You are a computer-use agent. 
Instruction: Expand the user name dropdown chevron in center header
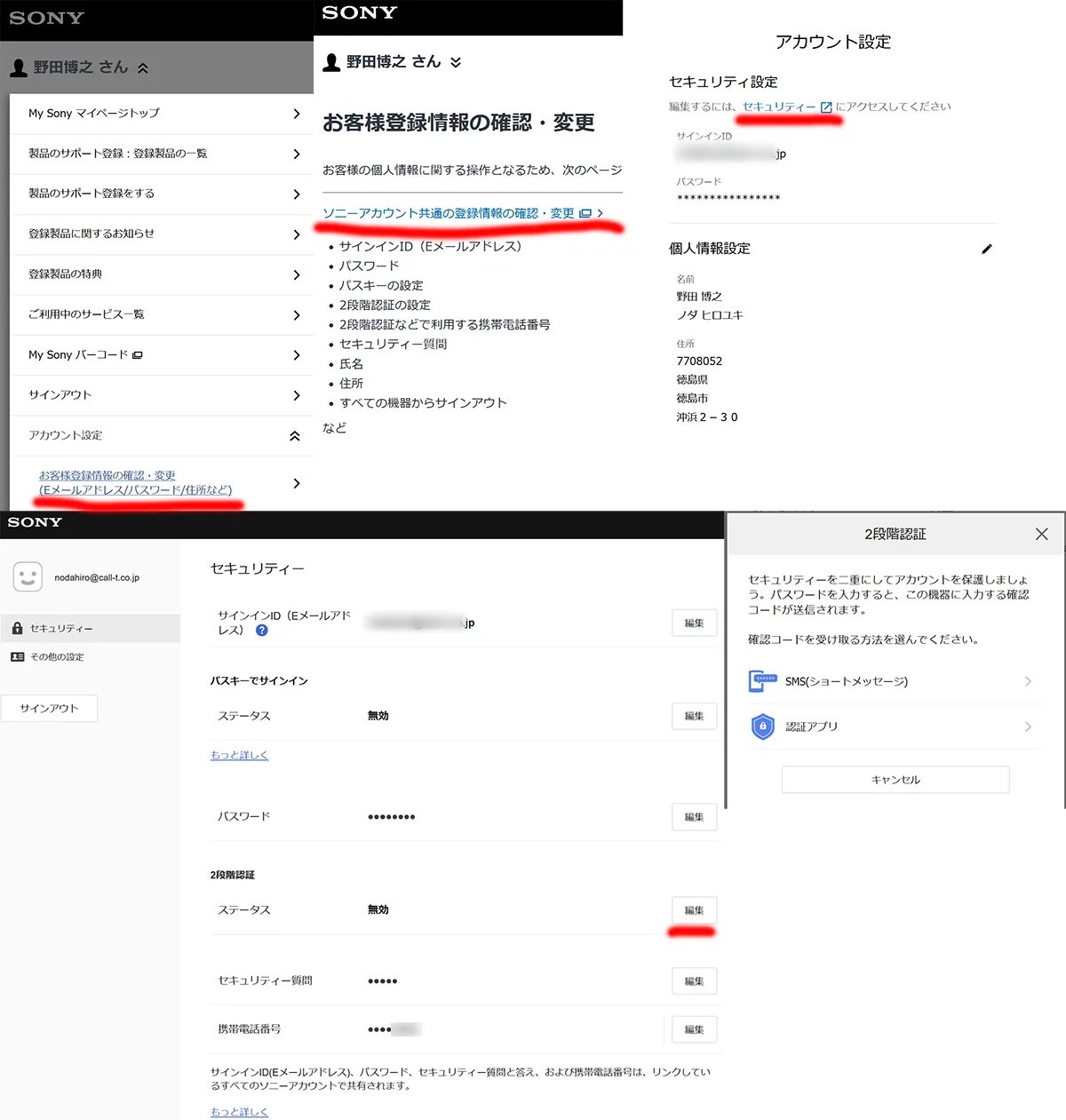coord(456,62)
